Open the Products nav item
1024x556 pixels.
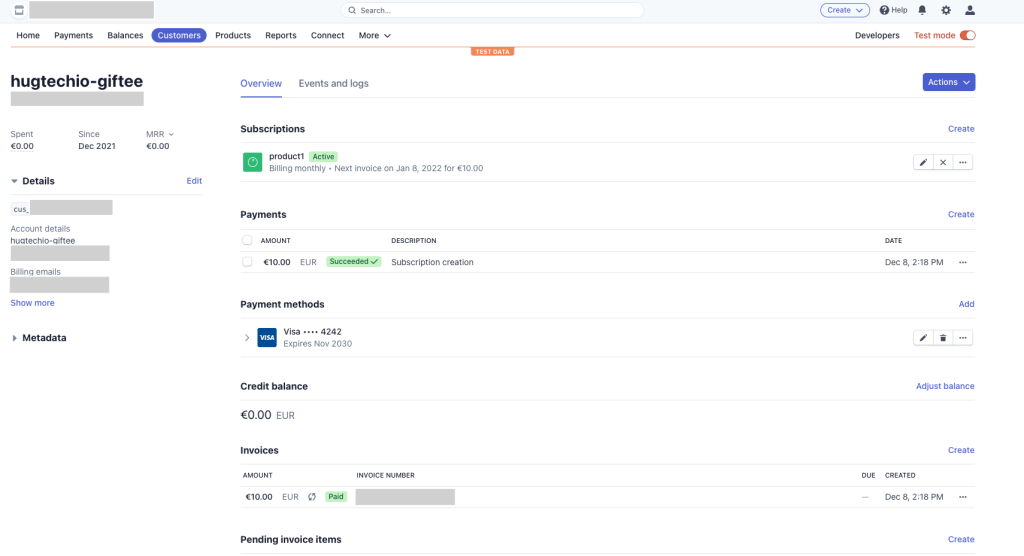tap(232, 35)
